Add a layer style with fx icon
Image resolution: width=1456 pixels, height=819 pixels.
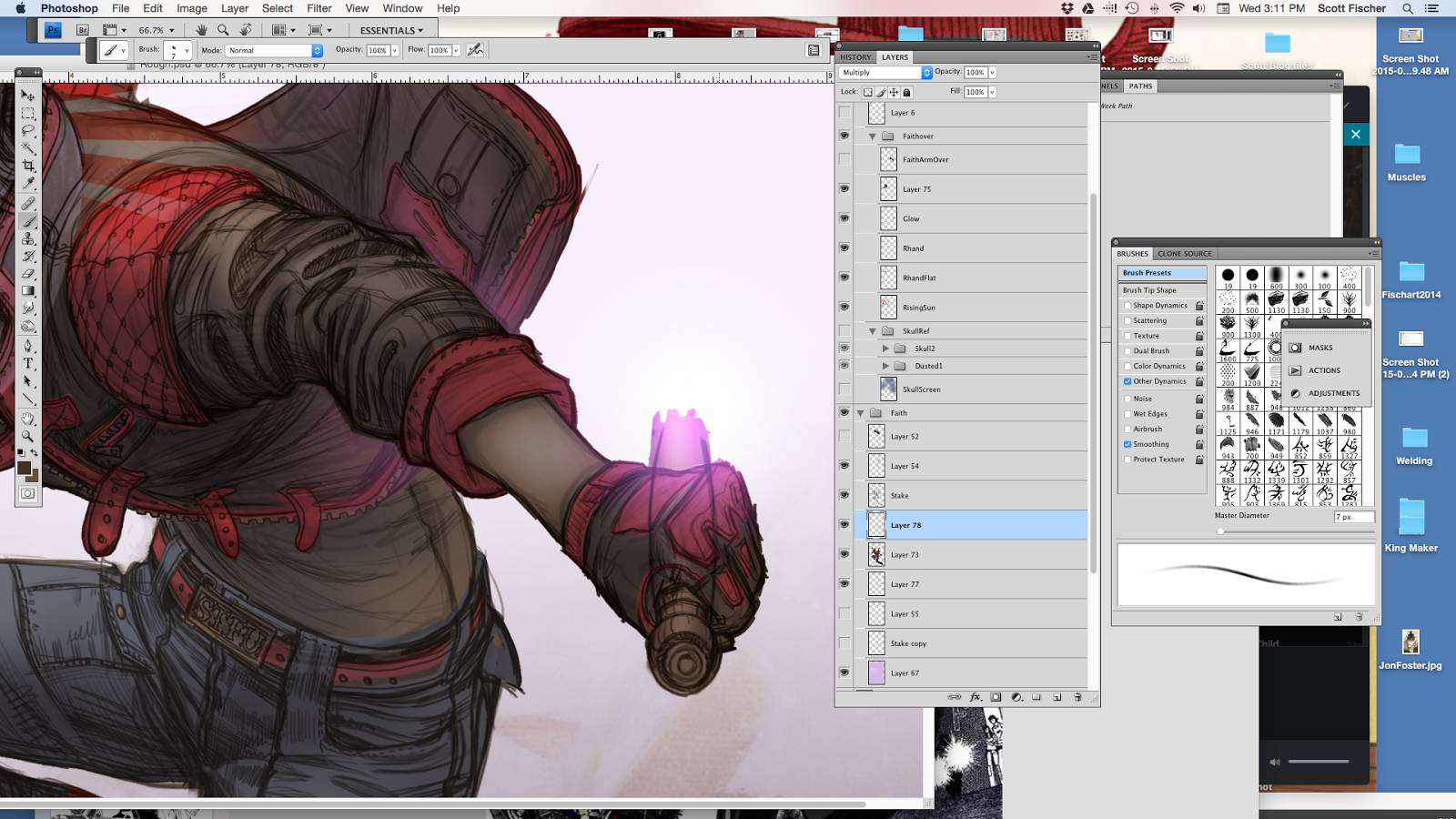click(976, 697)
